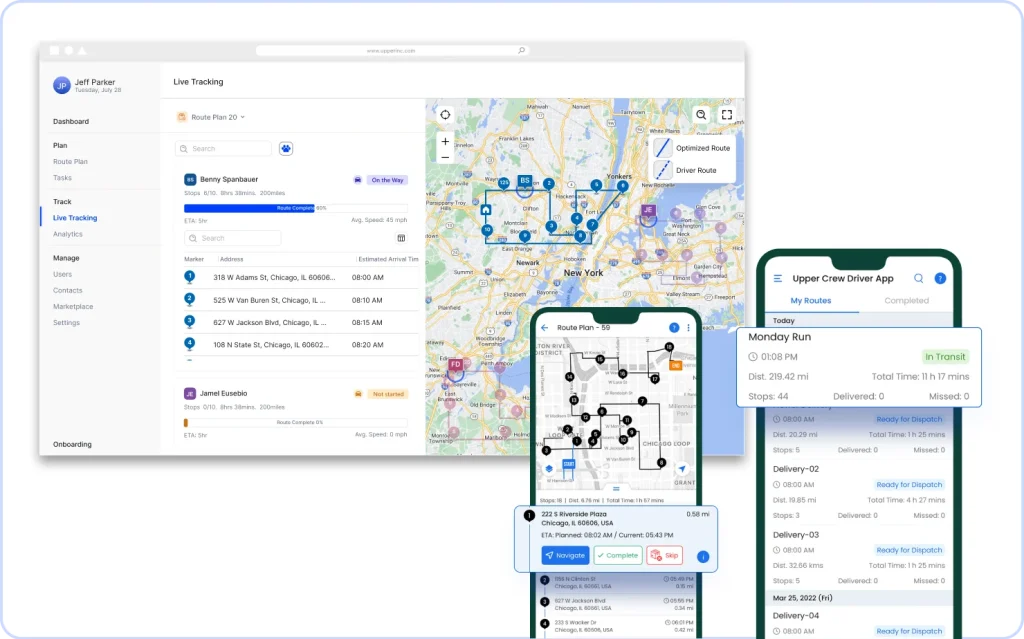The image size is (1024, 639).
Task: Tap the Skip button
Action: coord(665,555)
